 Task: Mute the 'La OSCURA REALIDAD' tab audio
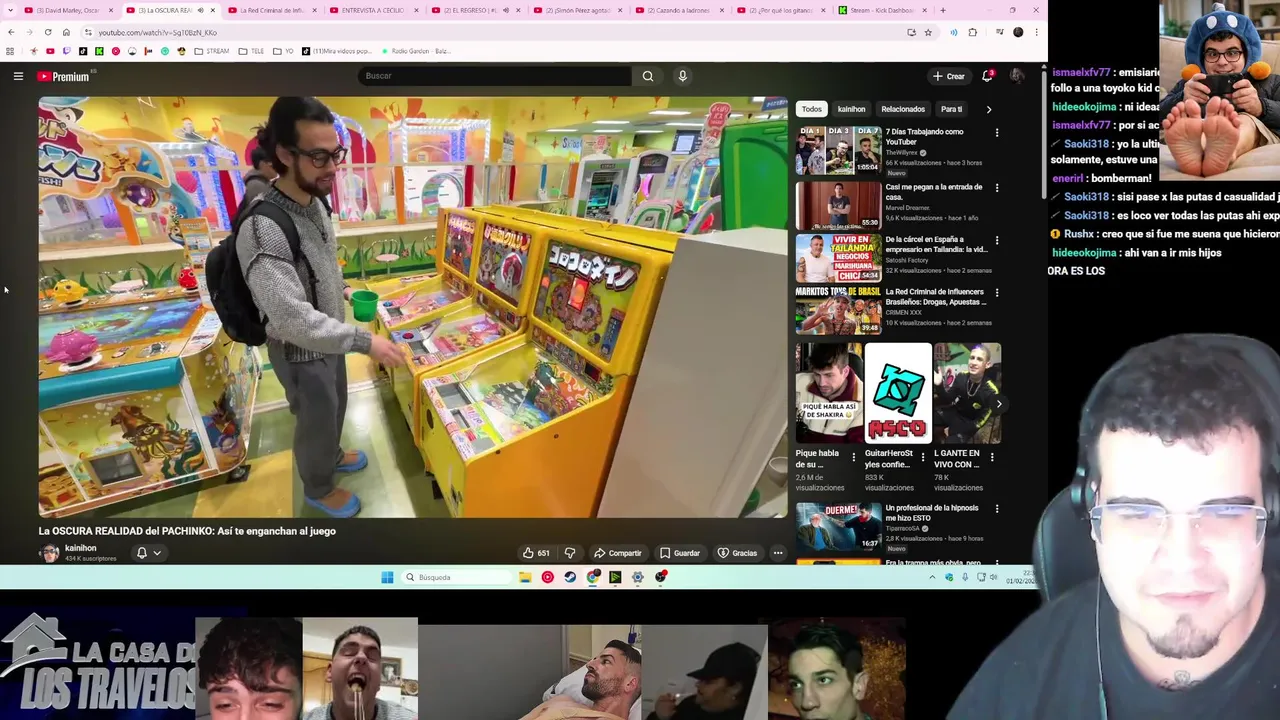200,10
